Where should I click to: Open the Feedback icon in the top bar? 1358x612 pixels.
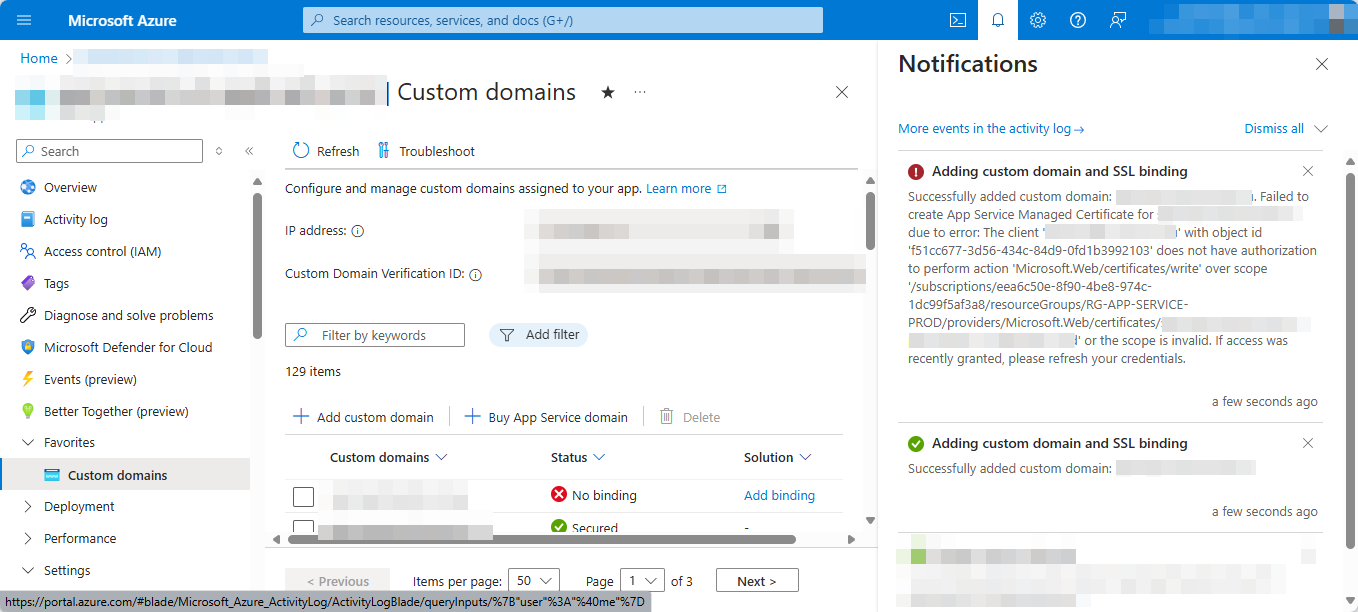click(x=1117, y=20)
